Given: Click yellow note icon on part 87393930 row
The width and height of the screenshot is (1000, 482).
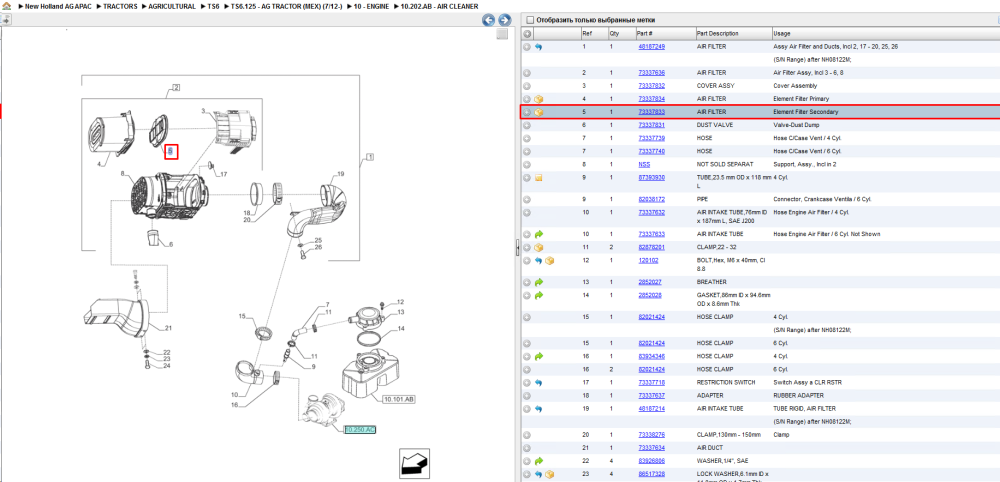Looking at the screenshot, I should [539, 178].
